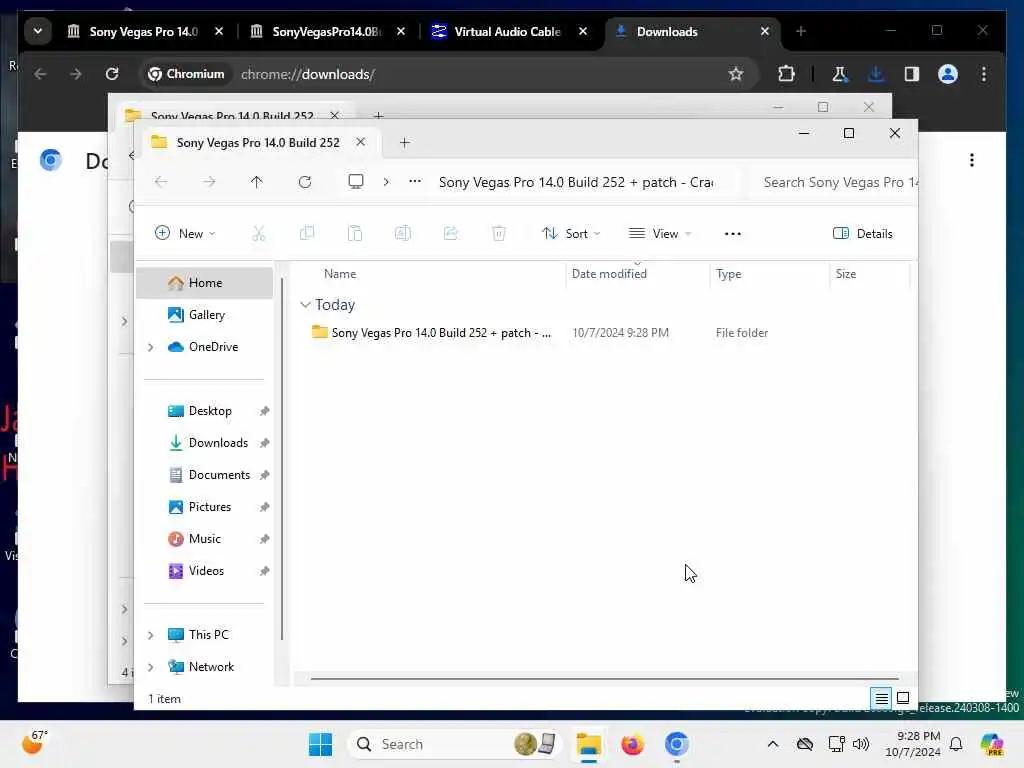Click the horizontal scrollbar in the file list
The height and width of the screenshot is (768, 1024).
604,679
